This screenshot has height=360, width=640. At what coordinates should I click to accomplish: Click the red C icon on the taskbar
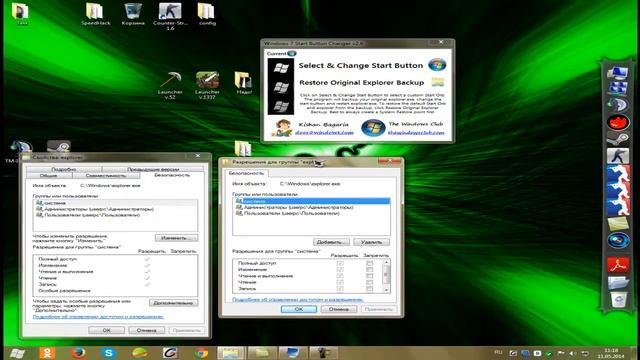pos(170,353)
